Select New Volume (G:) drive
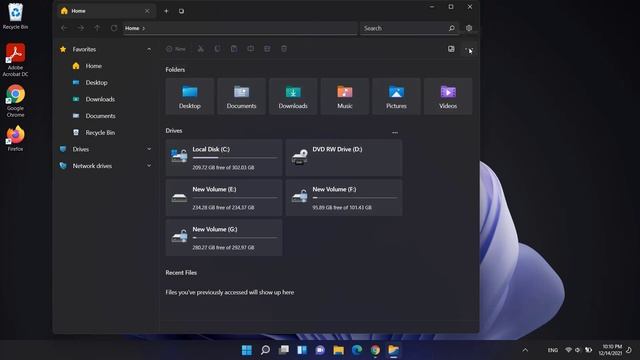The height and width of the screenshot is (360, 640). click(x=224, y=238)
